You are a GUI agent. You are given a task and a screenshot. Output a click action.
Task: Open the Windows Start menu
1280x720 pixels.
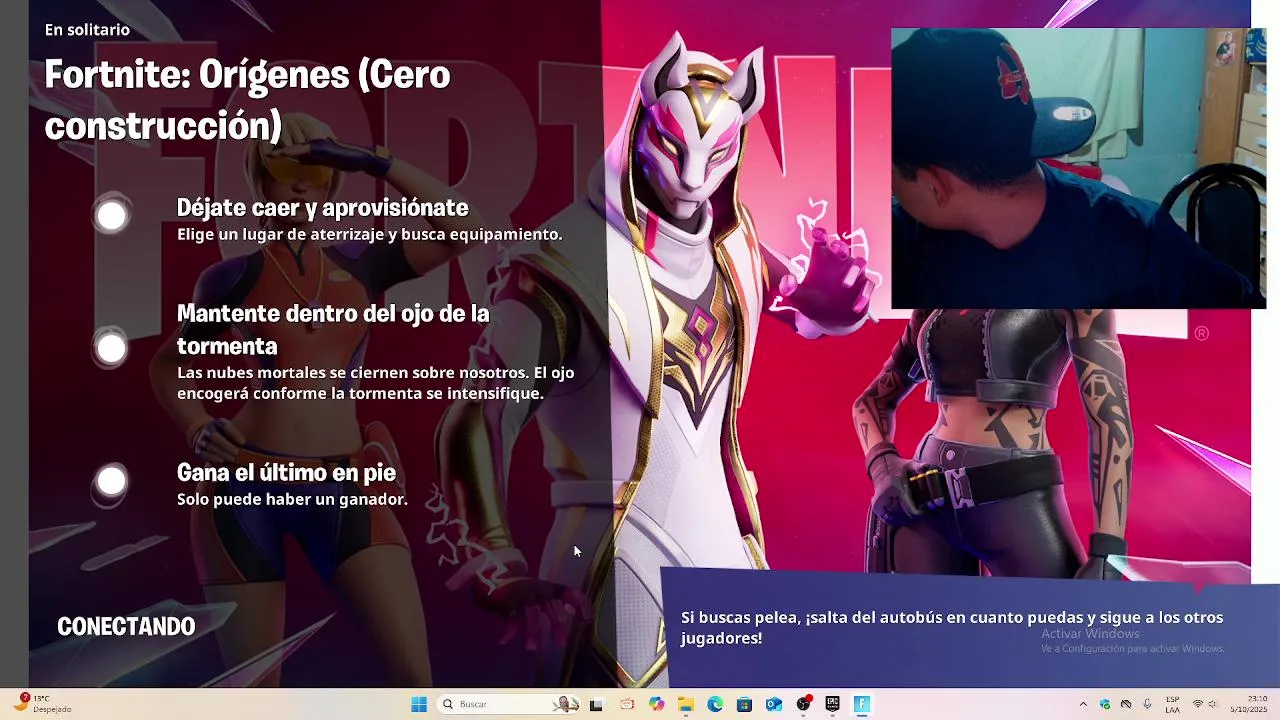coord(419,704)
